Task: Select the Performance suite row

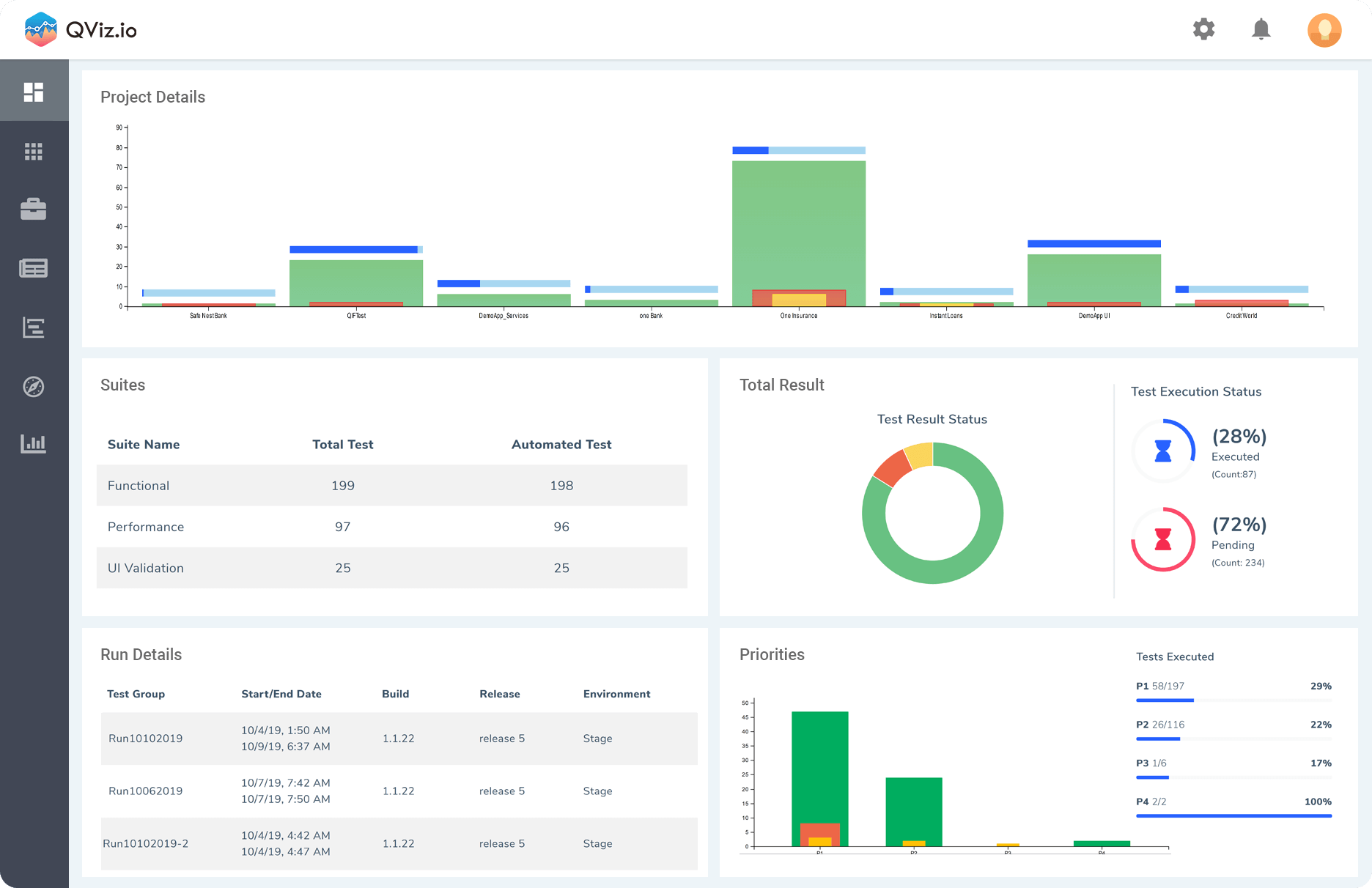Action: point(391,526)
